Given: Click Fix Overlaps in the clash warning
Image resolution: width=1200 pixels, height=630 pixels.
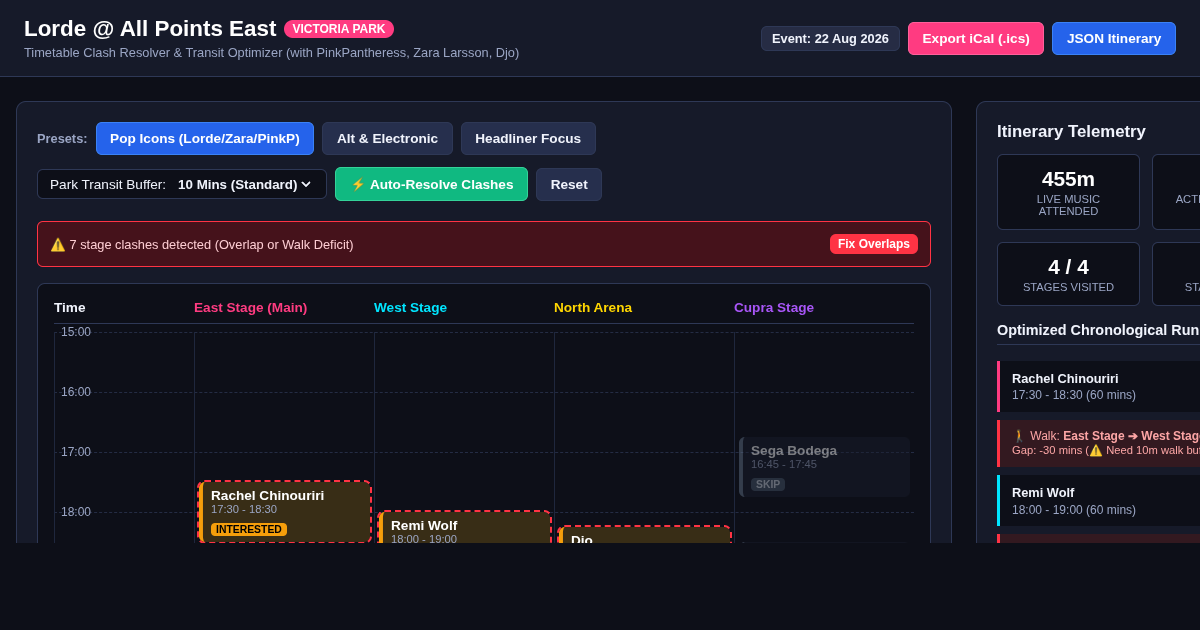Looking at the screenshot, I should (x=873, y=244).
